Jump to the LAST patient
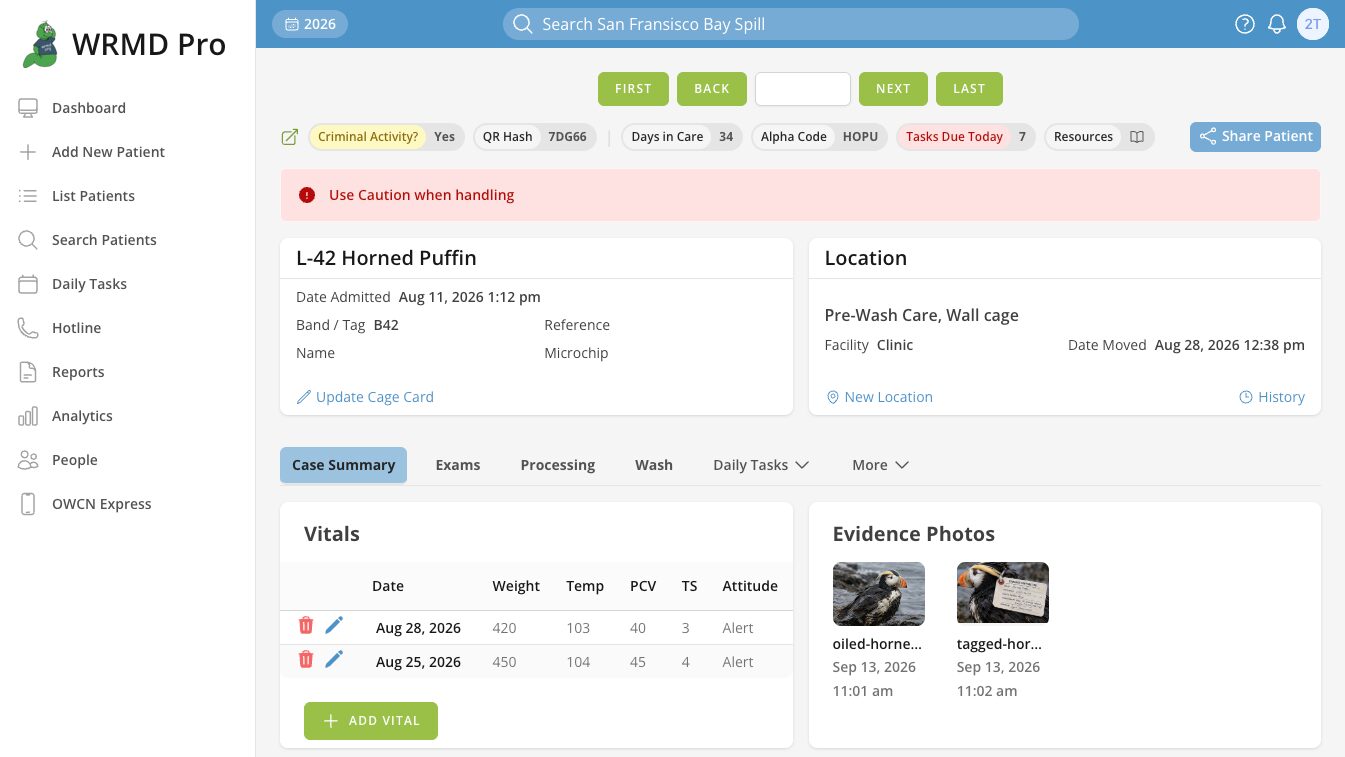1345x757 pixels. [x=969, y=89]
